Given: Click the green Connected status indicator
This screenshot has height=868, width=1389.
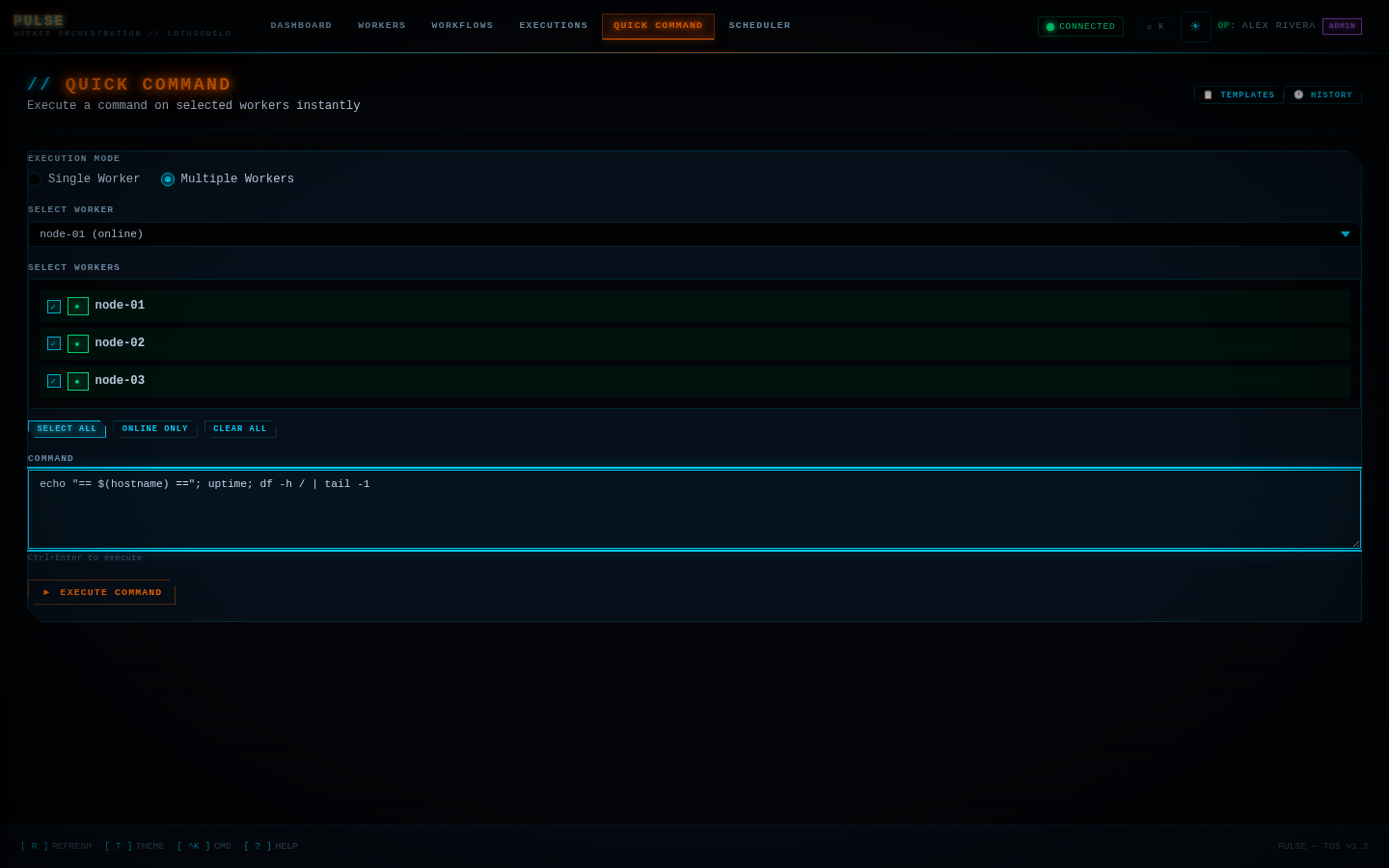Looking at the screenshot, I should coord(1080,27).
